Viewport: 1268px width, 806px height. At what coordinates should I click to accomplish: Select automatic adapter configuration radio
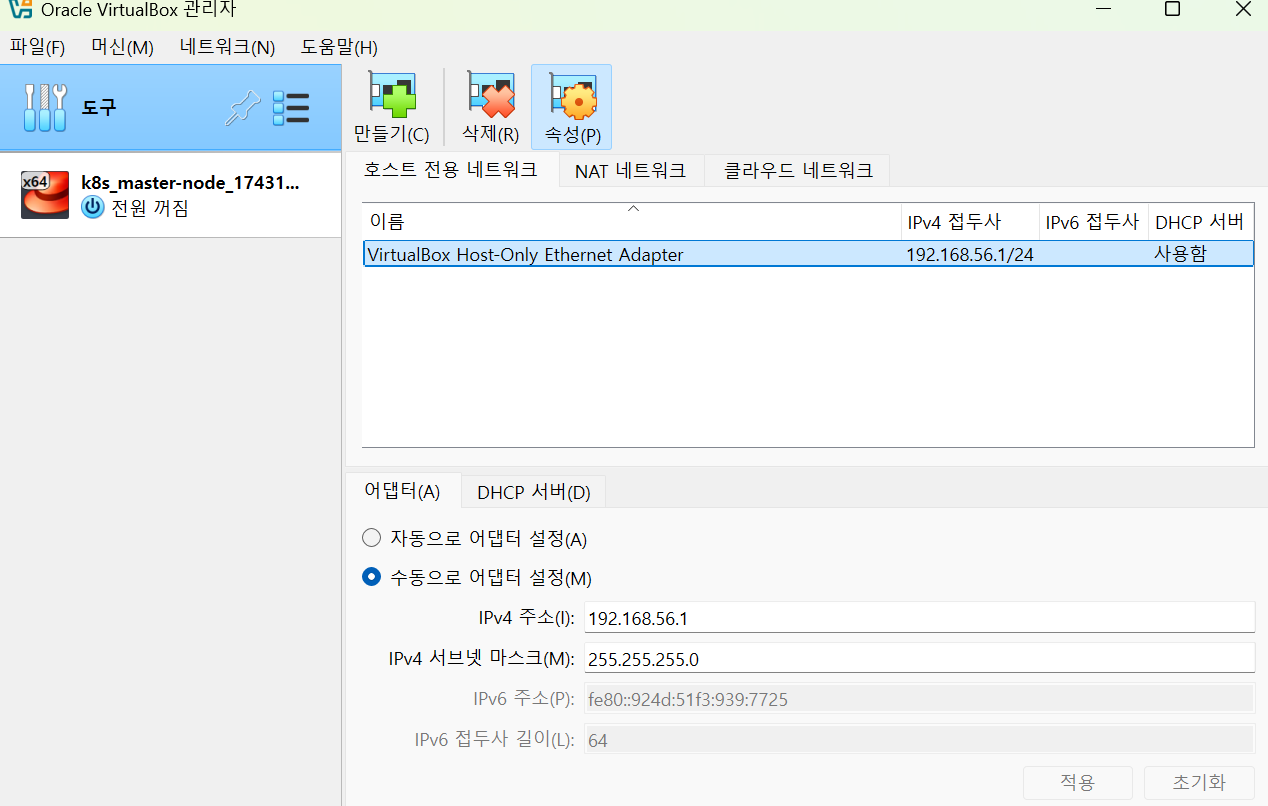click(x=372, y=538)
